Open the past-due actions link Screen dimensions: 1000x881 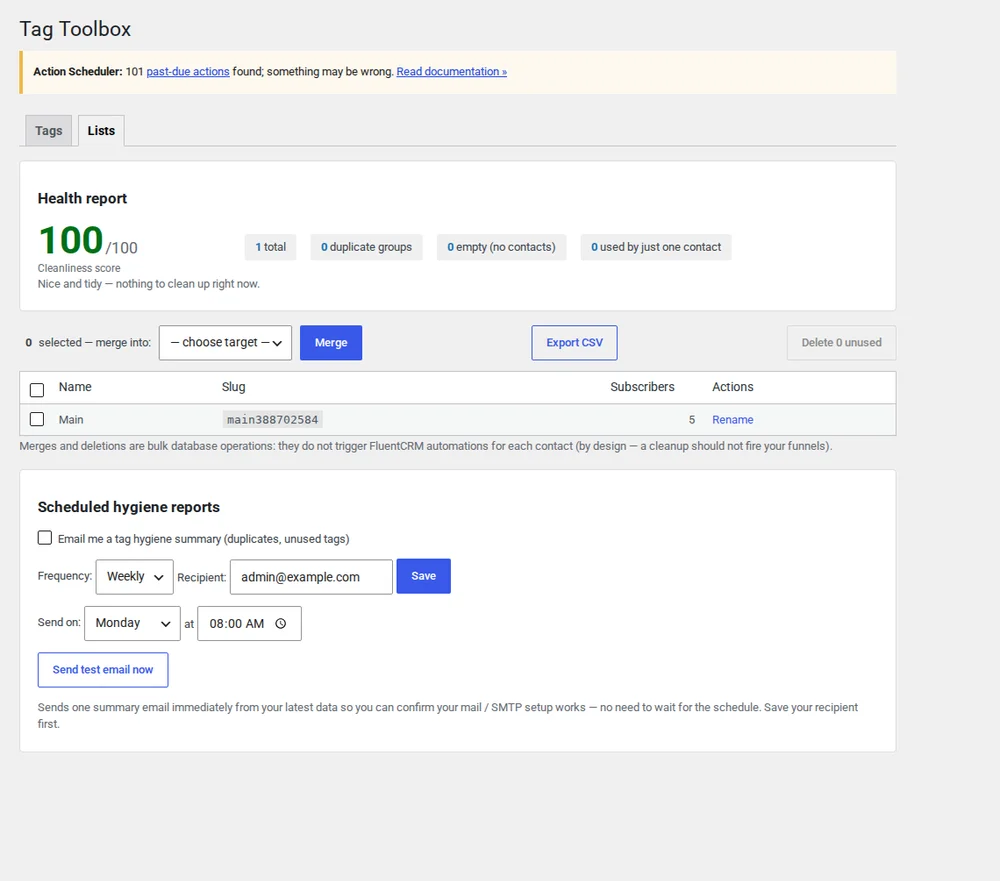point(188,71)
